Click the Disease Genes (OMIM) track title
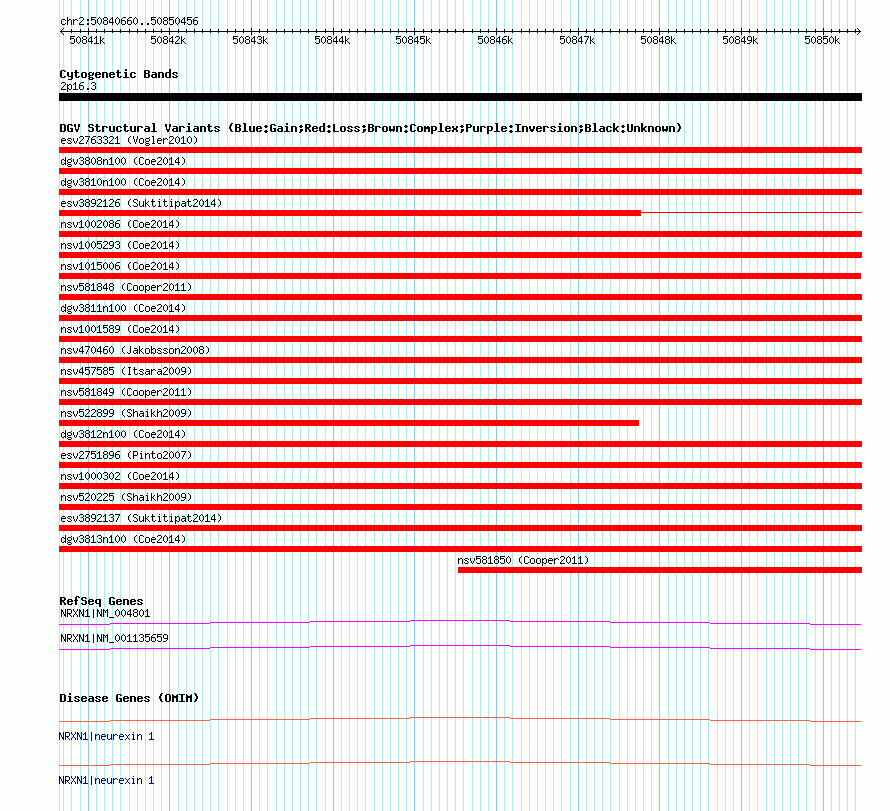The height and width of the screenshot is (811, 890). [x=129, y=699]
